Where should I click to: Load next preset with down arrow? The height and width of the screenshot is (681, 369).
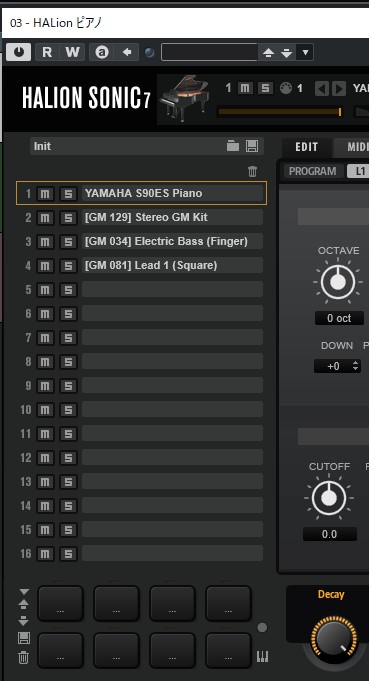click(x=287, y=53)
